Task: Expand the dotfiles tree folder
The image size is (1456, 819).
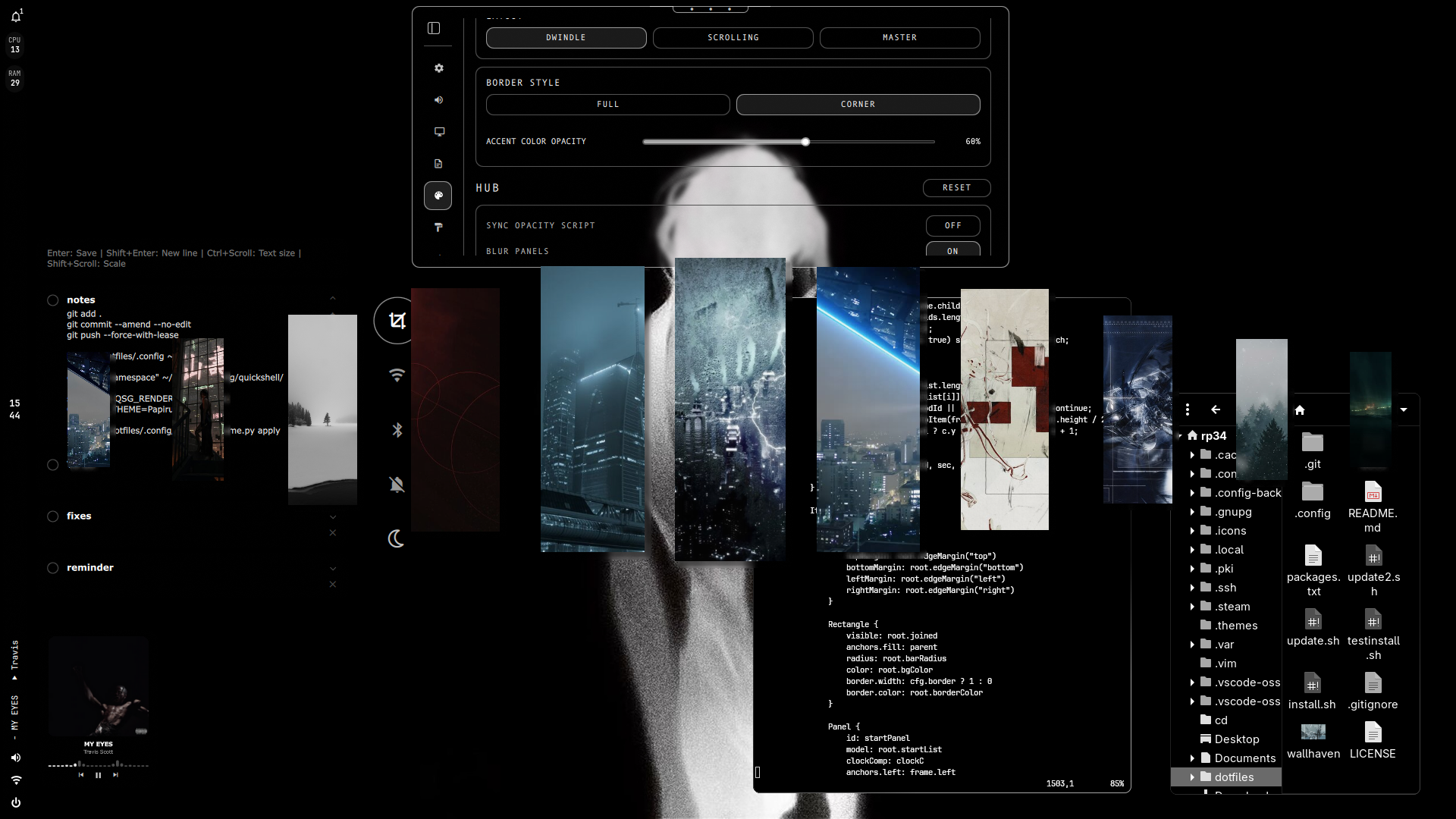Action: point(1192,777)
